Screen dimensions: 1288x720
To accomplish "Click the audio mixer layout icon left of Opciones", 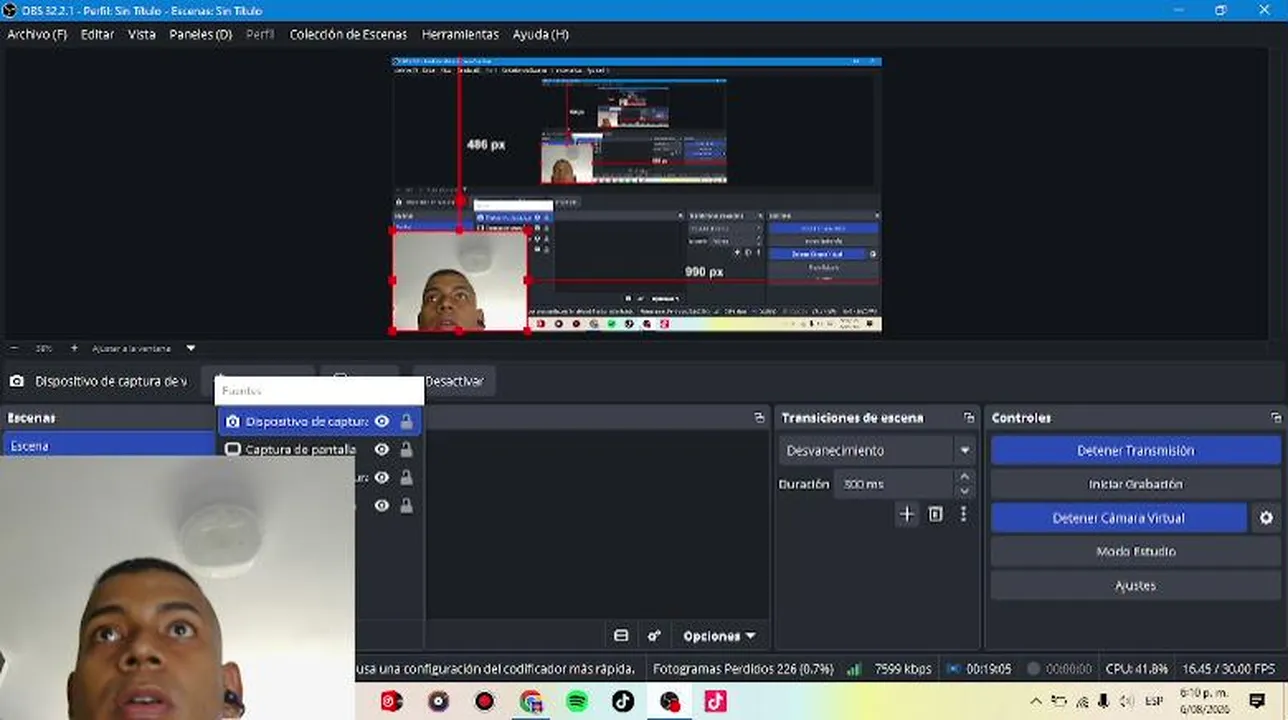I will pos(621,636).
